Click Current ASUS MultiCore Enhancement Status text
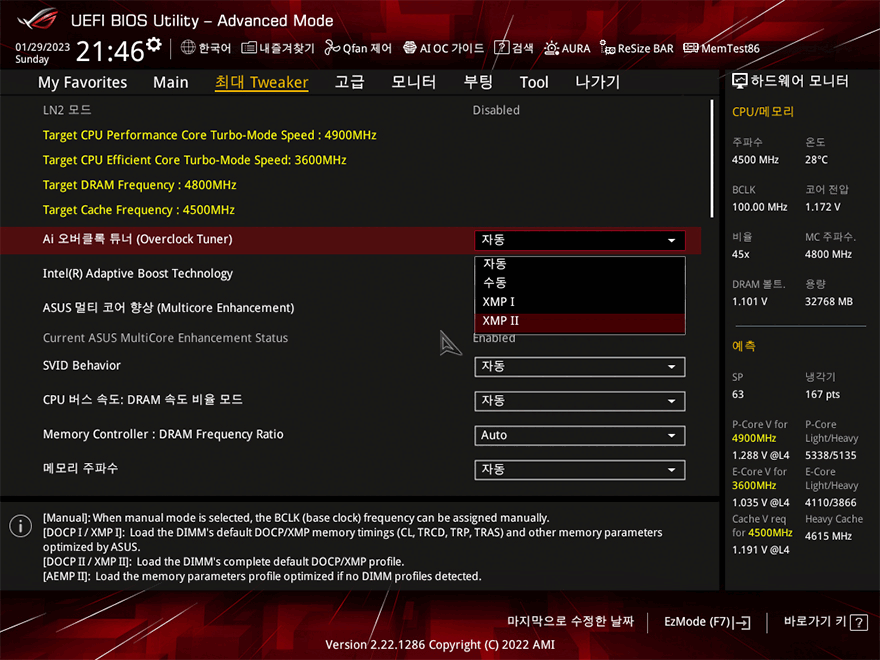This screenshot has width=880, height=660. 166,338
